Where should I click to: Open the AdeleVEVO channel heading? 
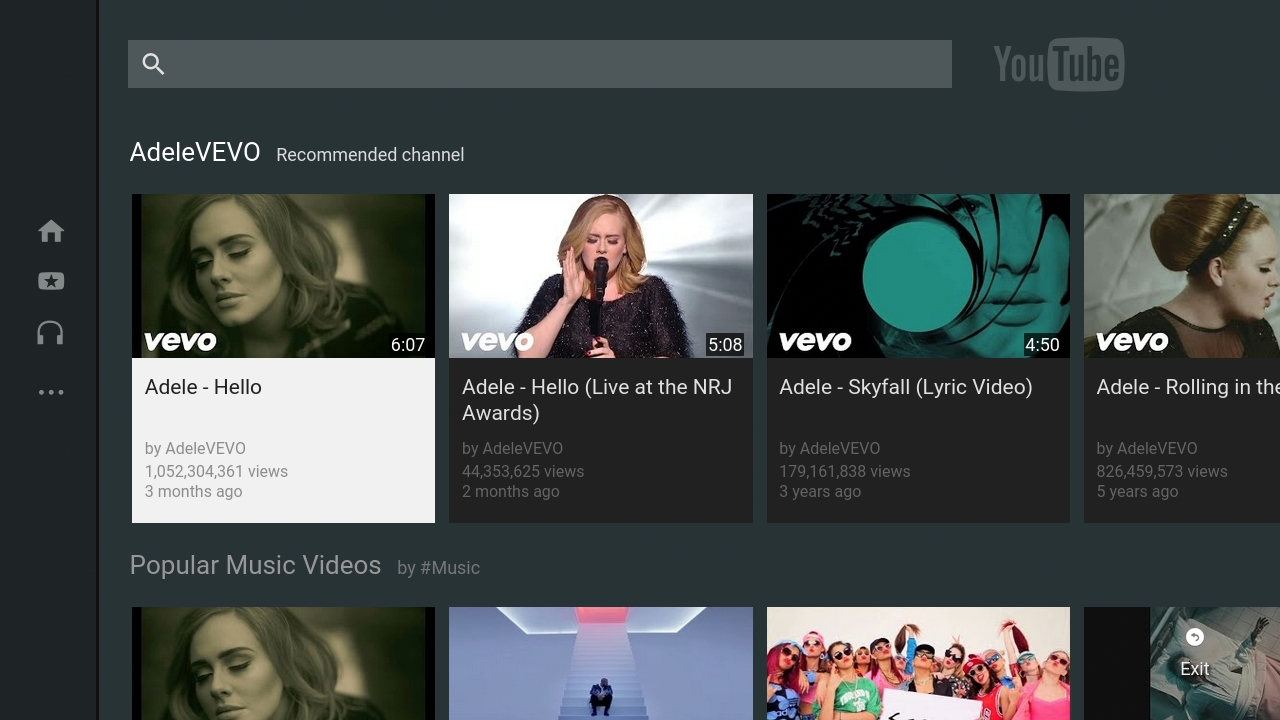click(x=195, y=153)
